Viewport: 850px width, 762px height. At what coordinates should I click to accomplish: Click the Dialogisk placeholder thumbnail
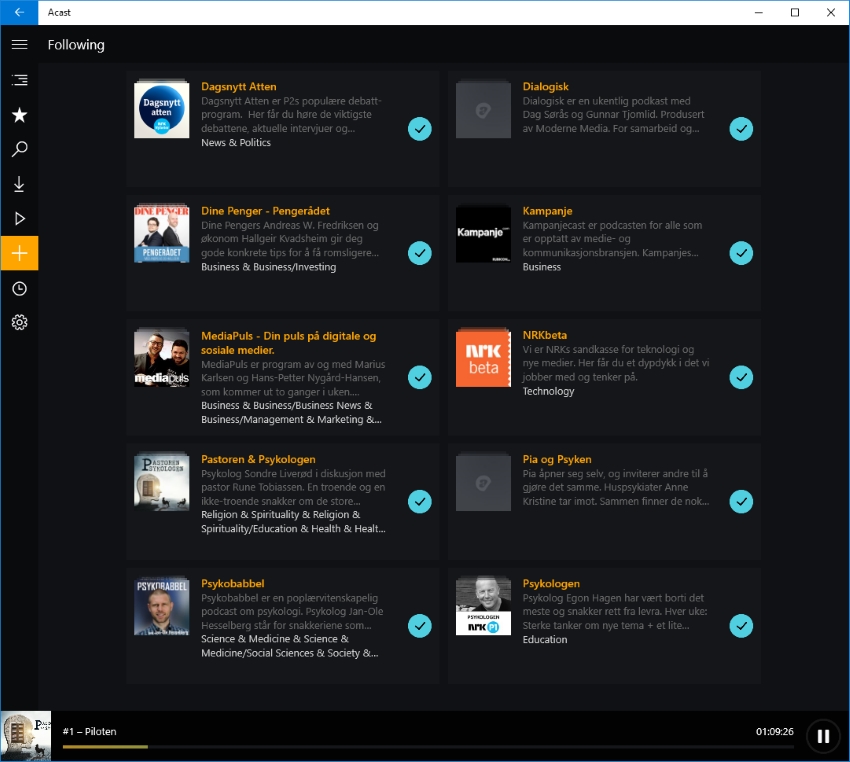[x=483, y=110]
